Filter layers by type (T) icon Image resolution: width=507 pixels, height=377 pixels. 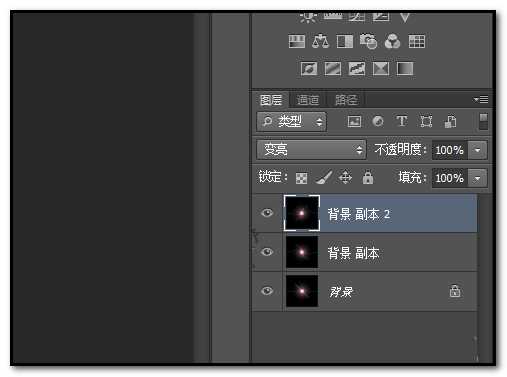pyautogui.click(x=402, y=121)
